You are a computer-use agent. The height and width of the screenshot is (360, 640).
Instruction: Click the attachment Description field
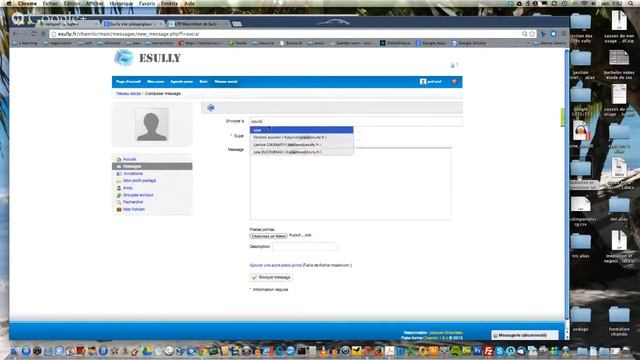[305, 247]
